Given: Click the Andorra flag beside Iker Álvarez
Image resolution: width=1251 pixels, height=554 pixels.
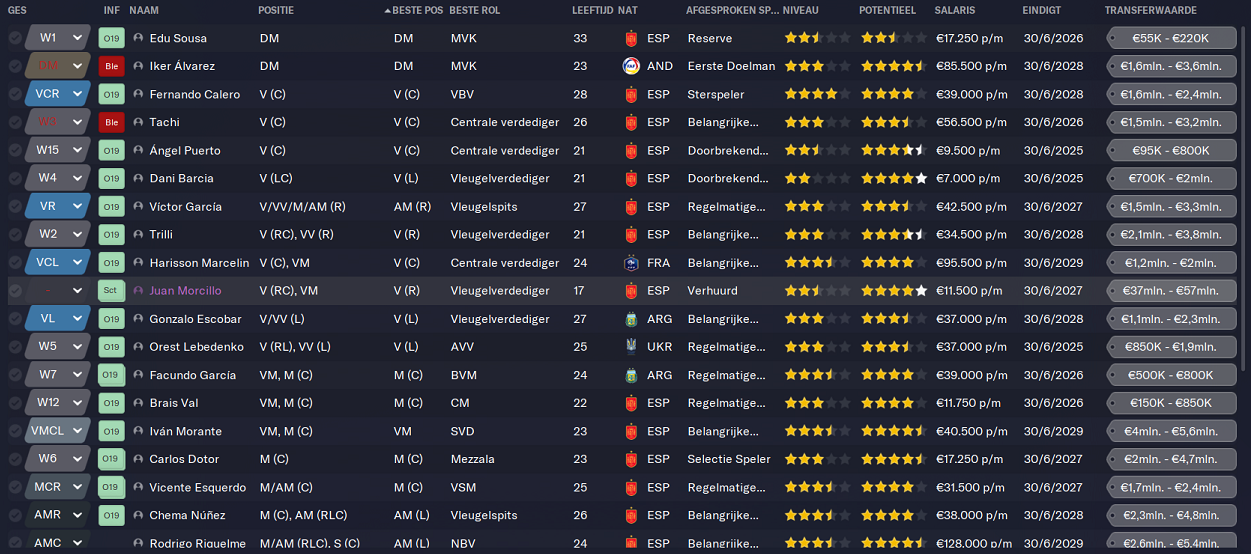Looking at the screenshot, I should 631,66.
